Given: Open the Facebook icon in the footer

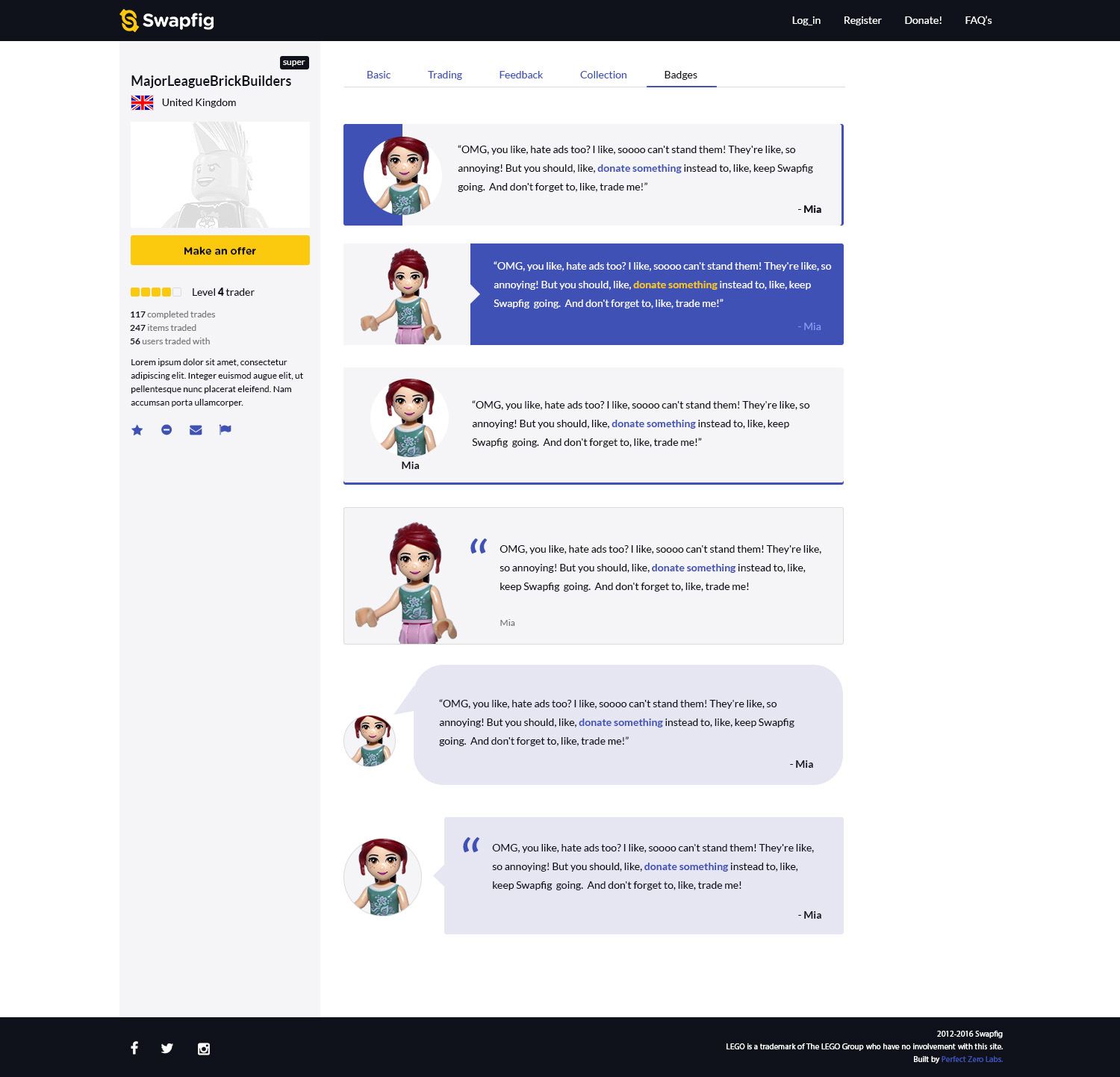Looking at the screenshot, I should (134, 1048).
